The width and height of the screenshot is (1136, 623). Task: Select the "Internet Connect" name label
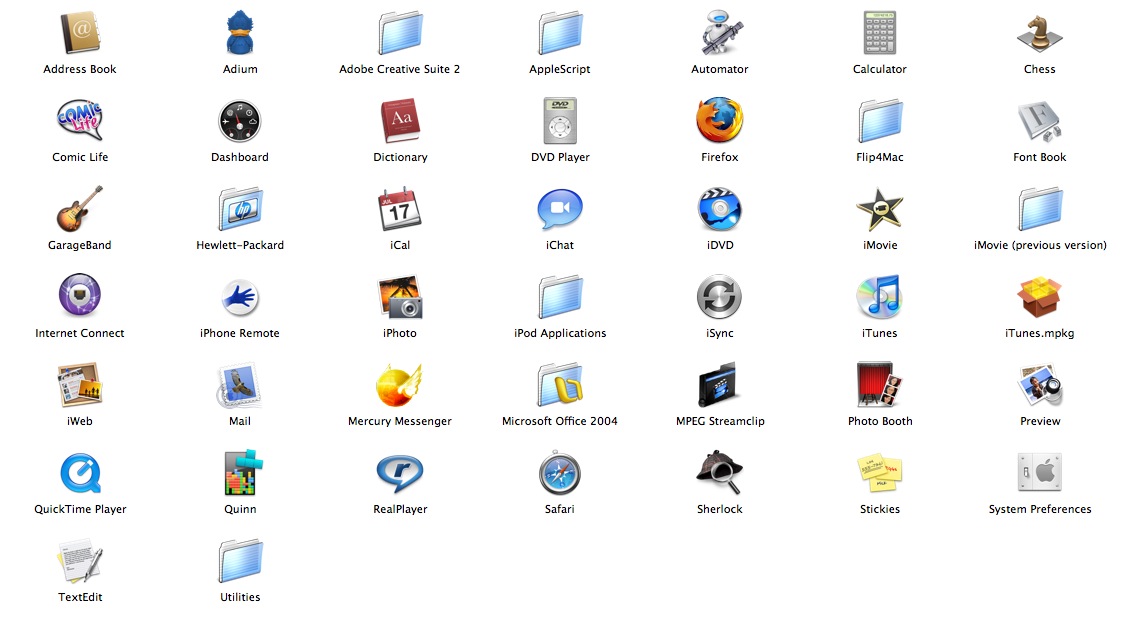(x=80, y=333)
